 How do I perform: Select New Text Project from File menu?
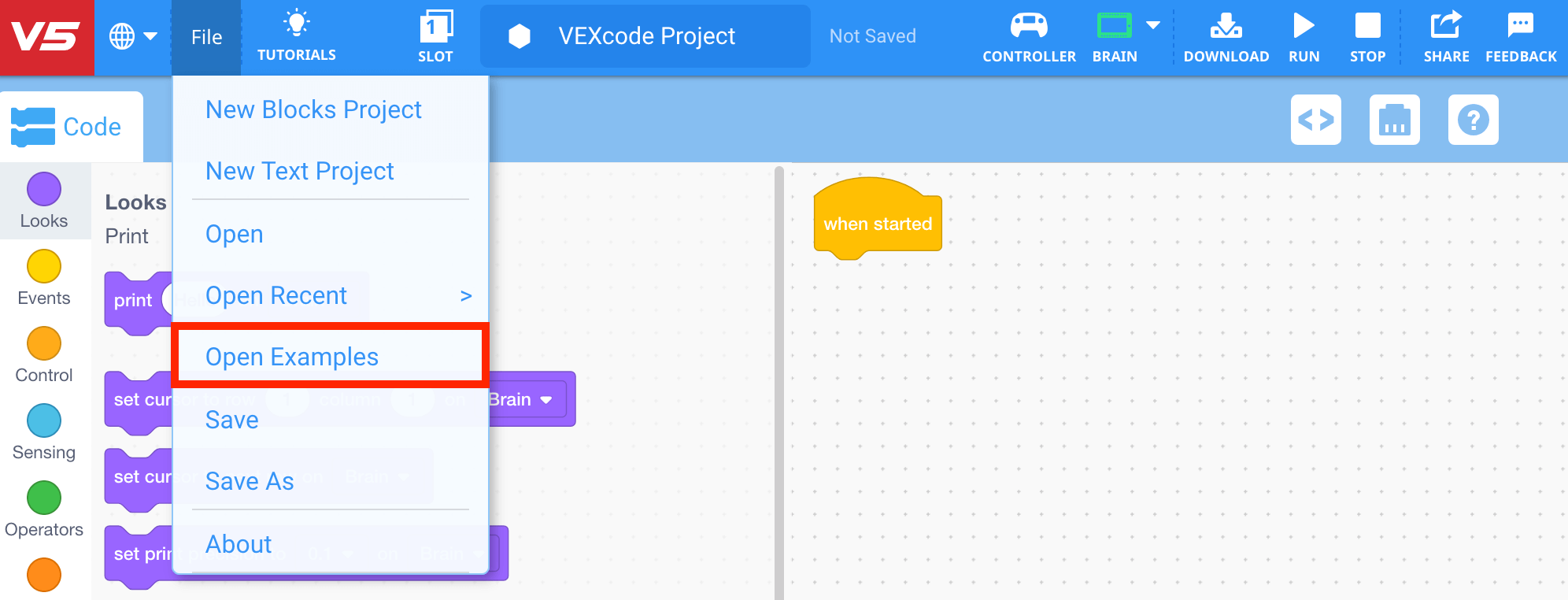pyautogui.click(x=300, y=171)
